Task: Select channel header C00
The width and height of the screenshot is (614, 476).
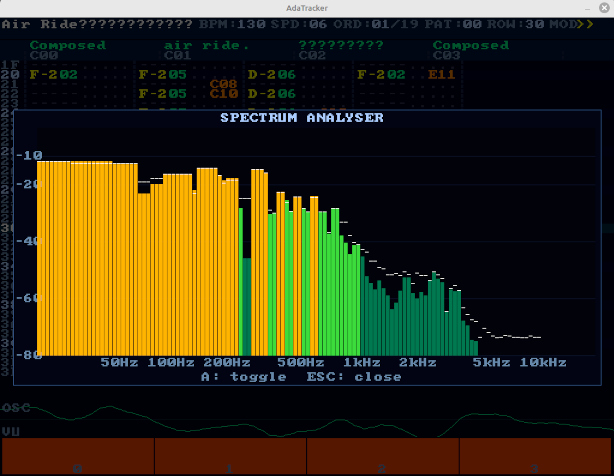Action: pos(44,55)
